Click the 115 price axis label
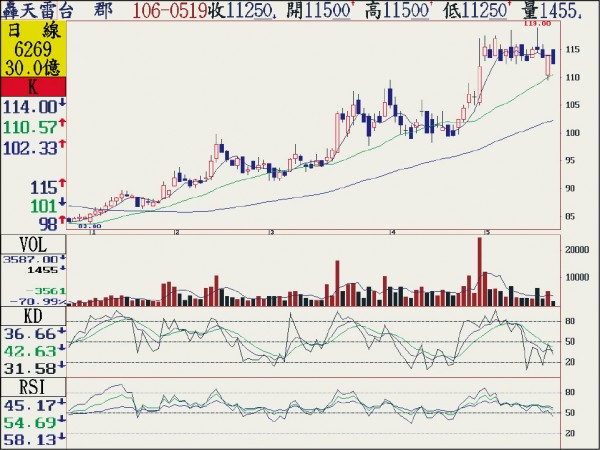Viewport: 600px width, 450px height. (x=572, y=49)
